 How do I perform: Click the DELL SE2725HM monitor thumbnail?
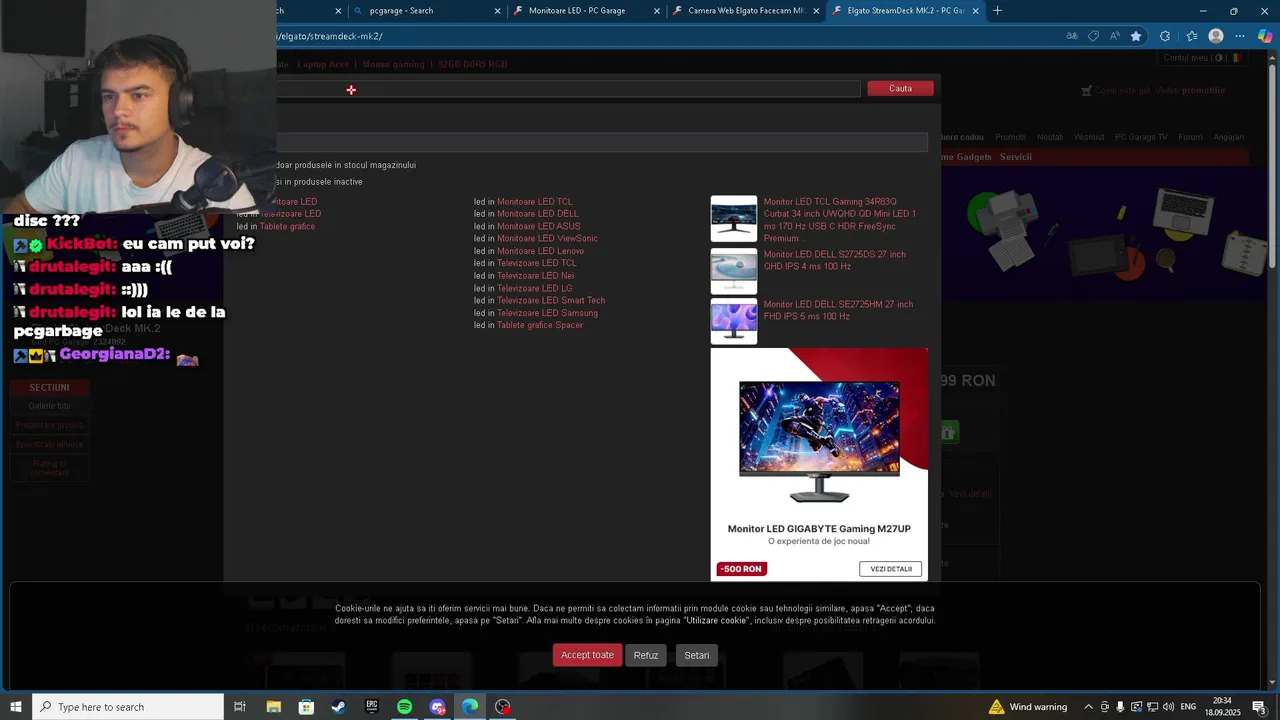point(734,321)
